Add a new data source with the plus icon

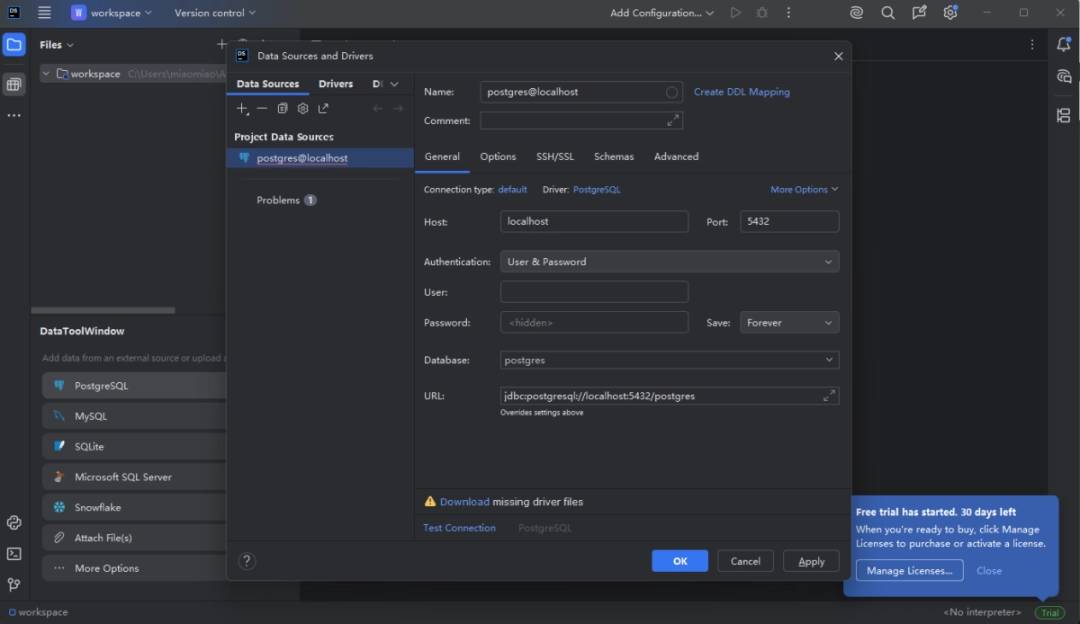[x=242, y=108]
